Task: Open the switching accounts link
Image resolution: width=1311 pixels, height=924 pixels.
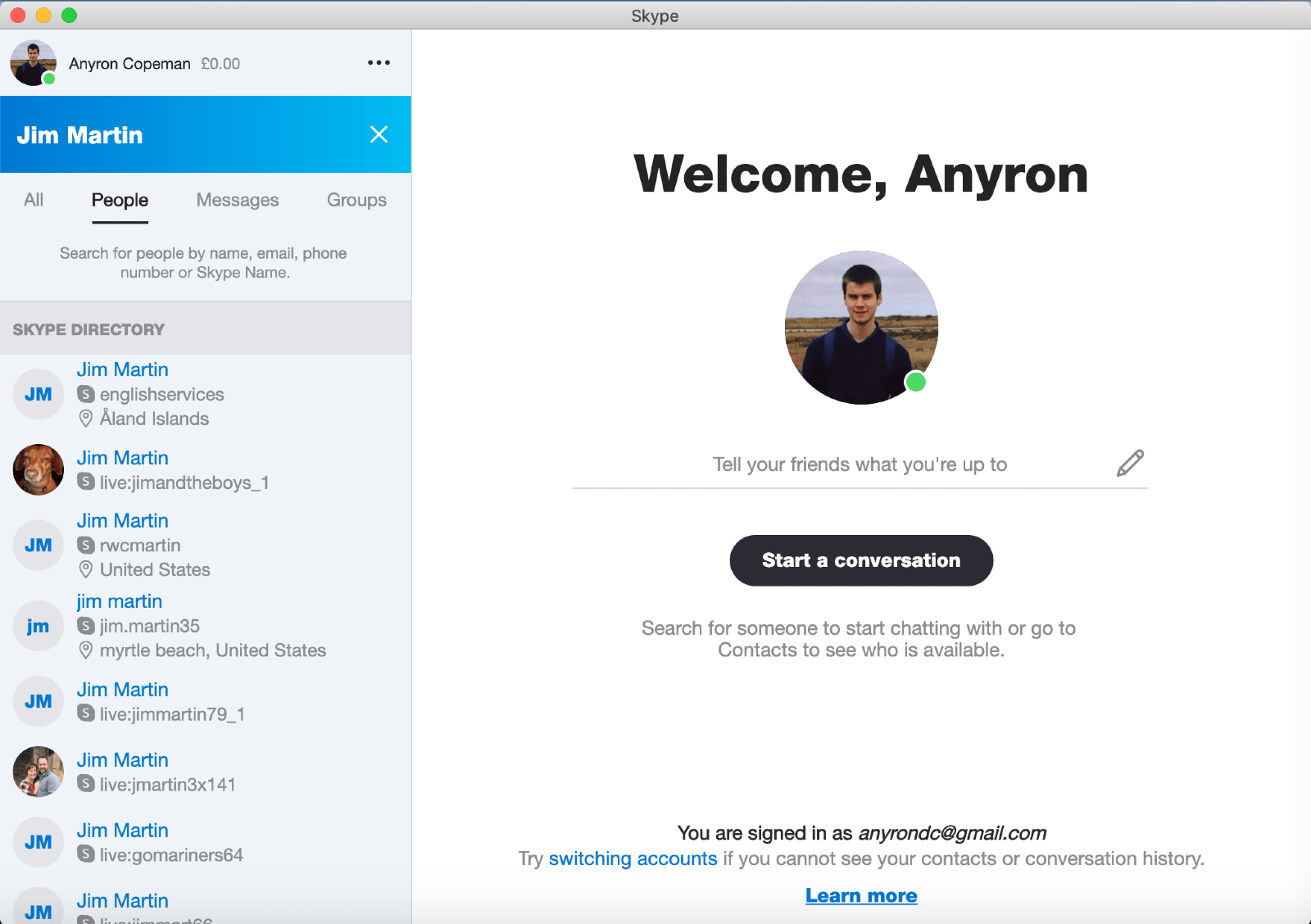Action: pos(633,858)
